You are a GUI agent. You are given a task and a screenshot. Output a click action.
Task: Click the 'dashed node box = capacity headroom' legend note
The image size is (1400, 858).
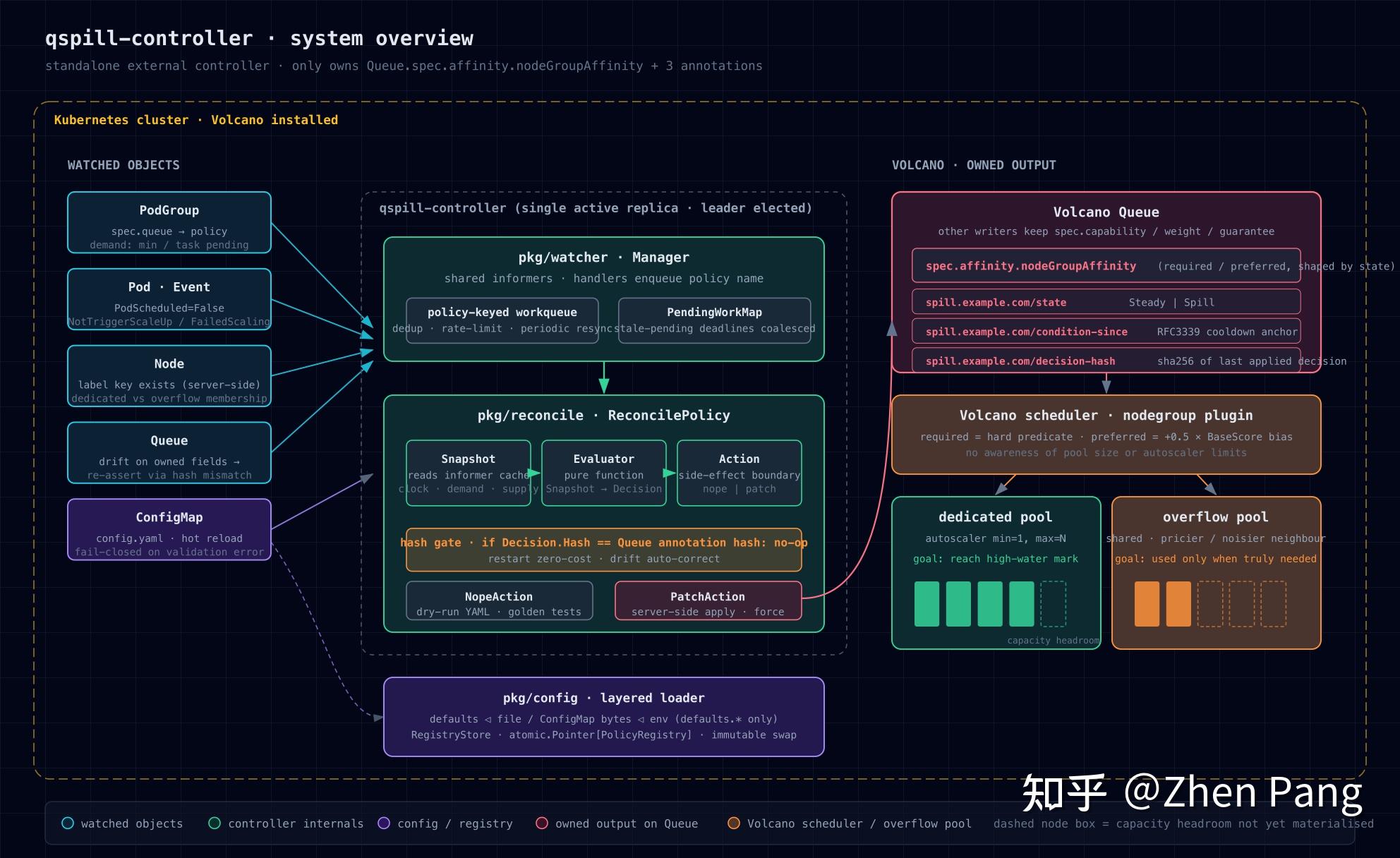point(1183,823)
